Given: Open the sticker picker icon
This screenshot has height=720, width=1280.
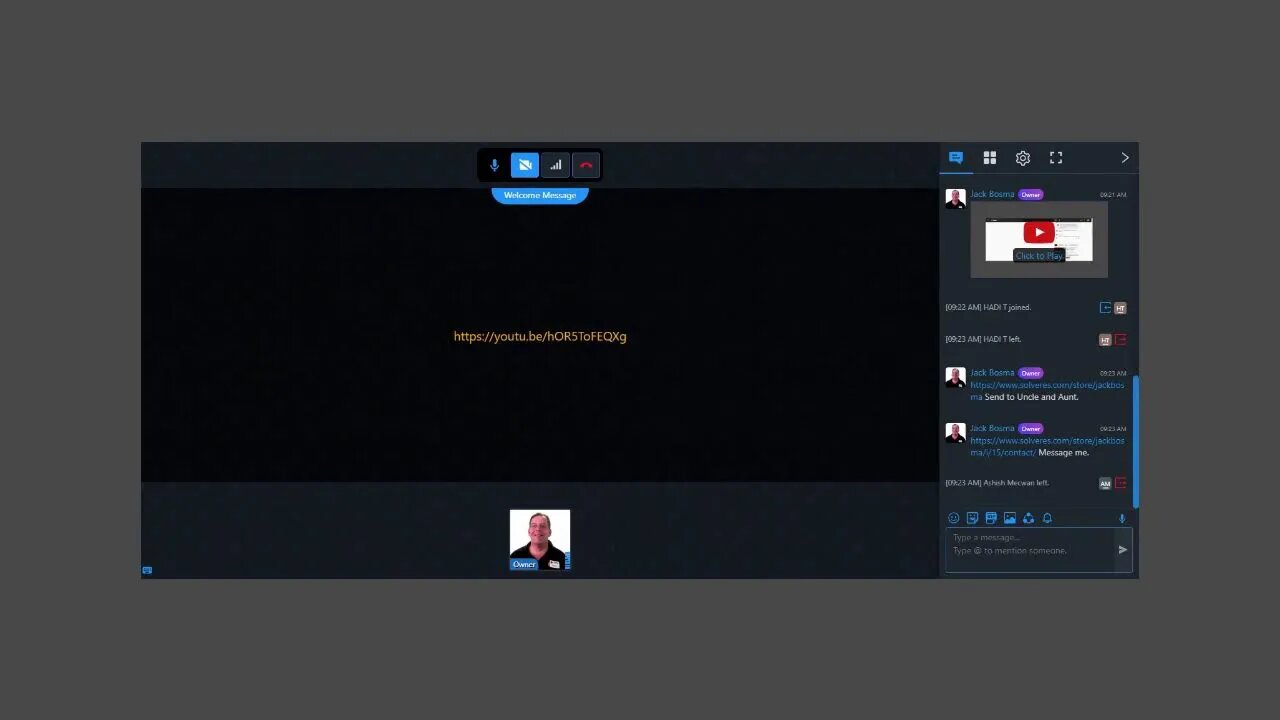Looking at the screenshot, I should (972, 518).
